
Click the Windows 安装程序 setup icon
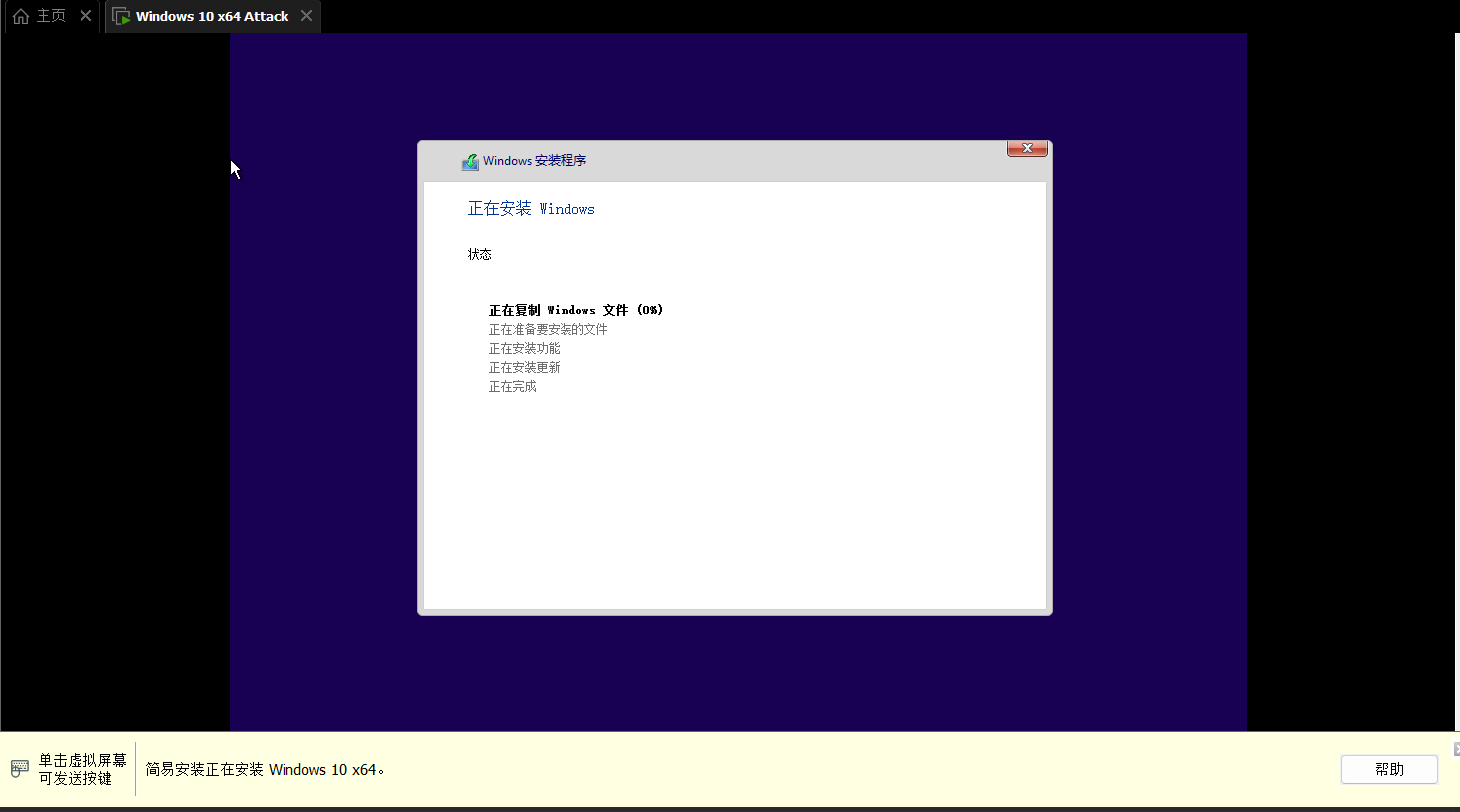470,161
